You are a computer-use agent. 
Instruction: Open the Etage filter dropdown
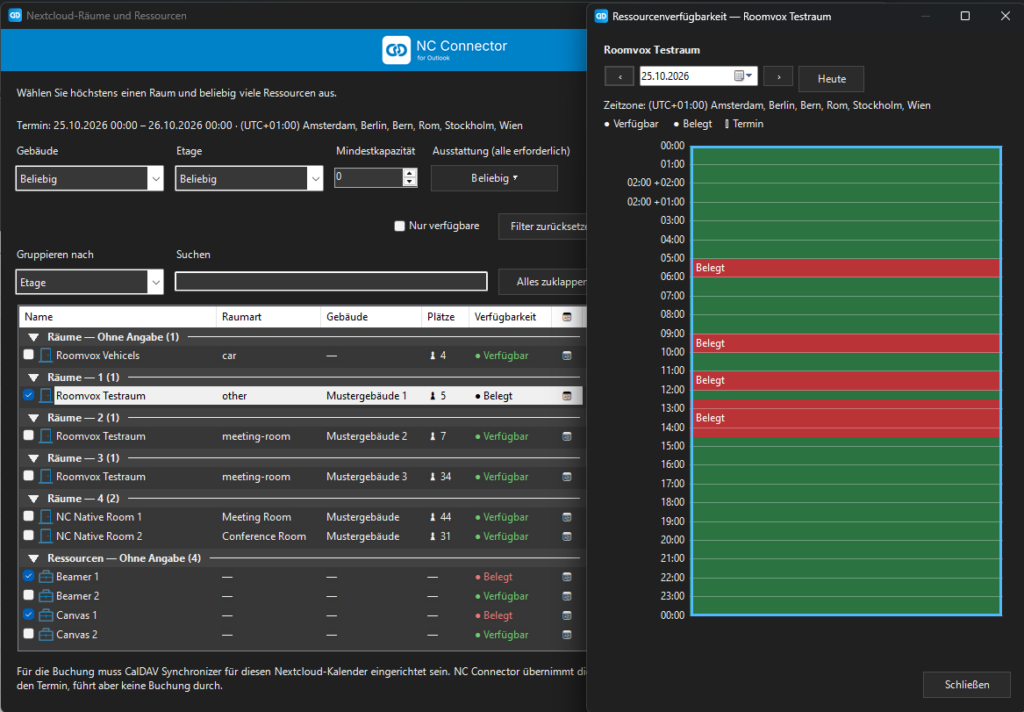pos(249,178)
